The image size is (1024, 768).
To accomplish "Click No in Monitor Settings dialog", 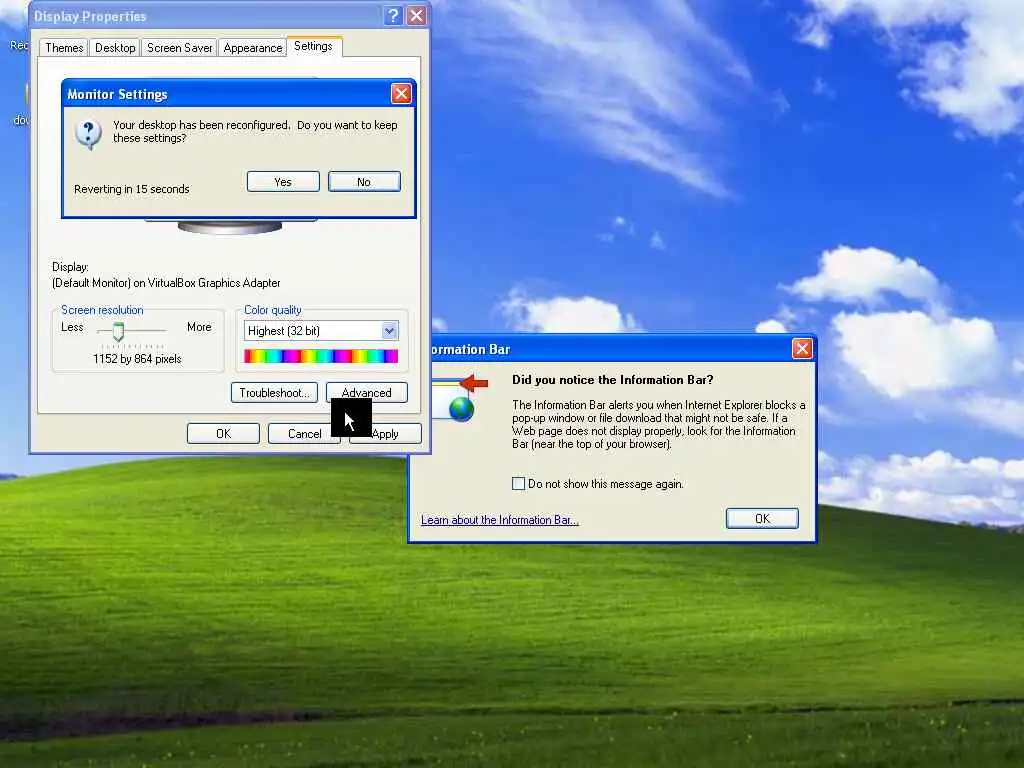I will click(x=364, y=182).
